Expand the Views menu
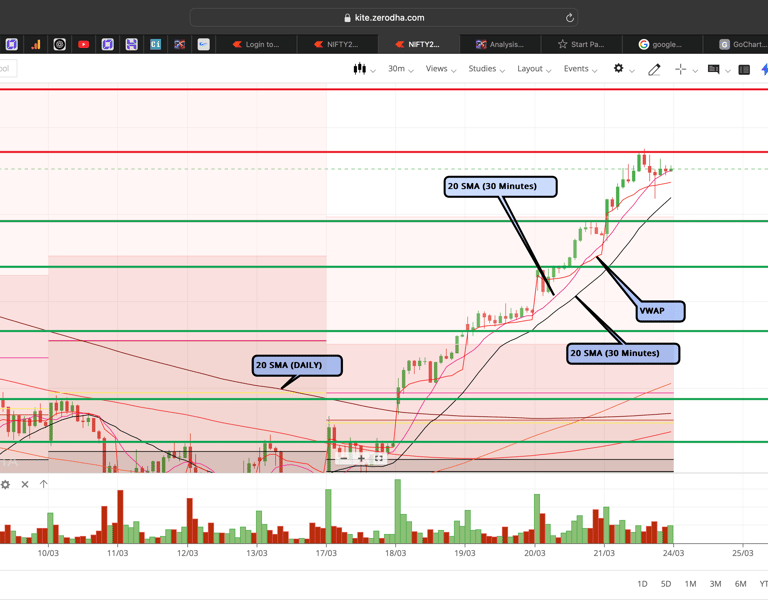The width and height of the screenshot is (768, 600). tap(441, 69)
